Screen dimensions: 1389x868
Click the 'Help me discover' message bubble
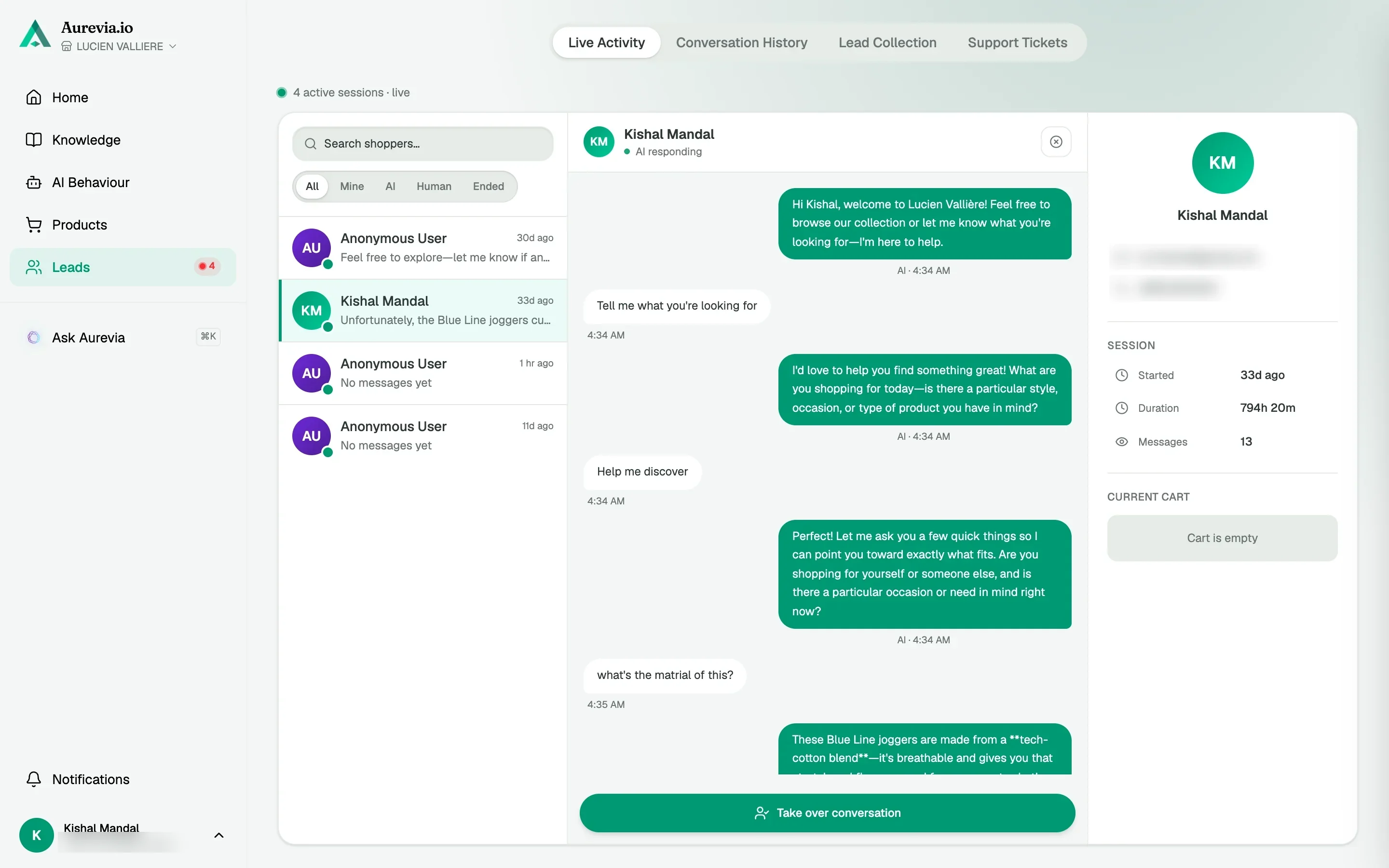[642, 472]
